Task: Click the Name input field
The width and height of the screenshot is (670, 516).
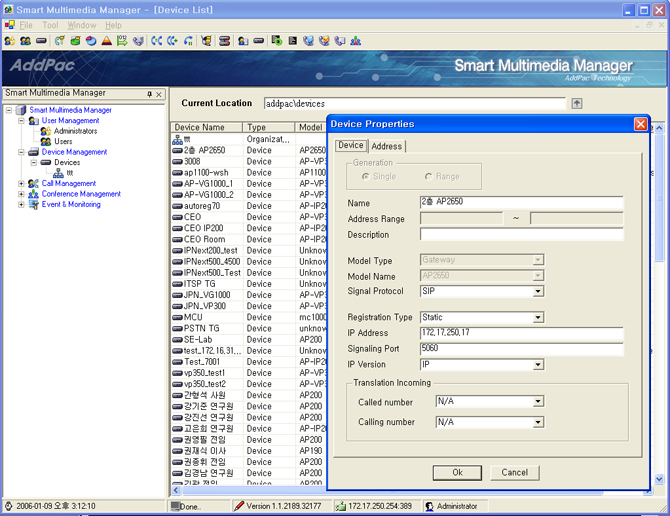Action: [521, 203]
